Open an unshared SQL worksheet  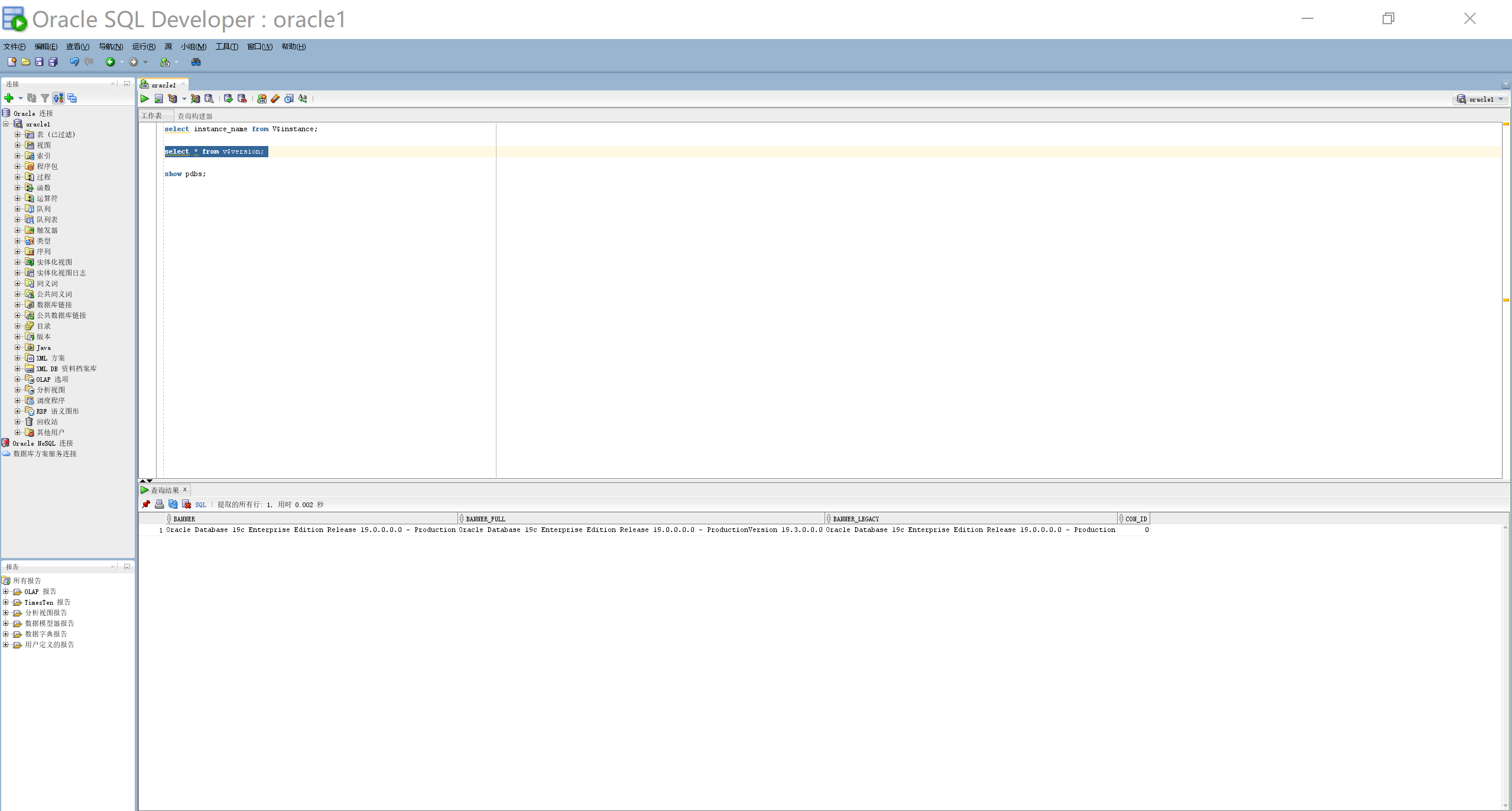(262, 99)
